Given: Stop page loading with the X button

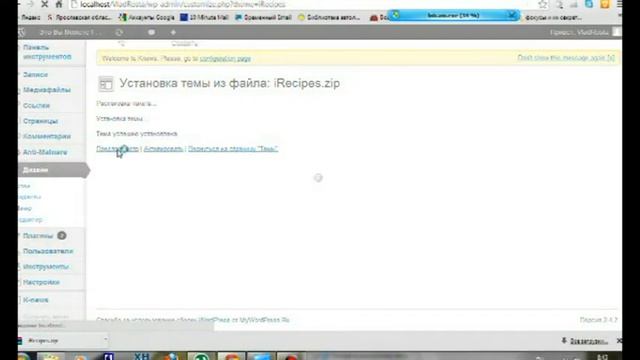Looking at the screenshot, I should pos(44,4).
